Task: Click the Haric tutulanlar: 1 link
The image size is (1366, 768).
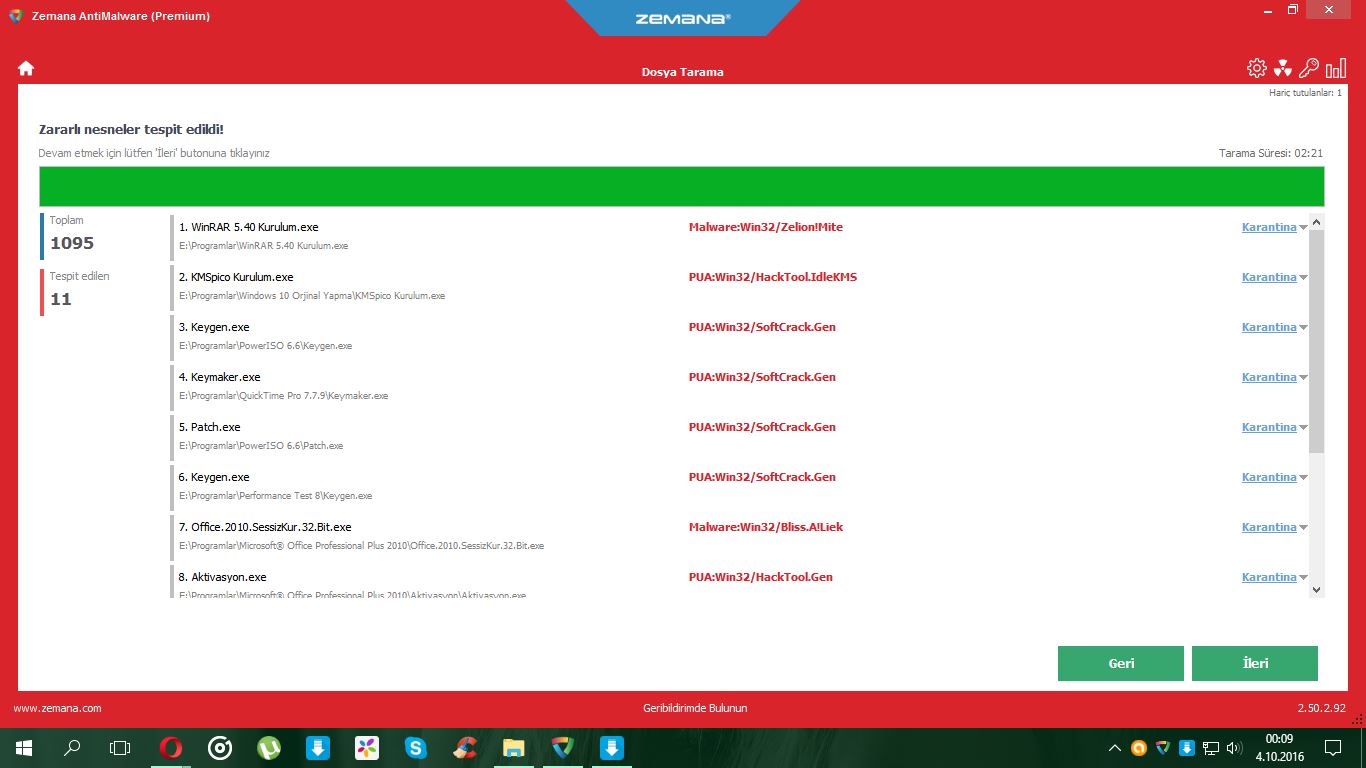Action: coord(1305,92)
